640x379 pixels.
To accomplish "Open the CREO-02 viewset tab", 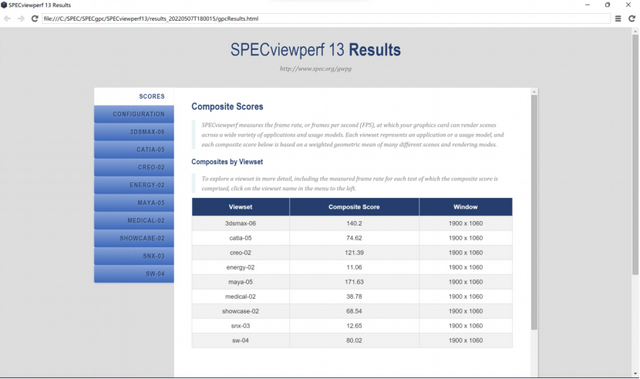I will (x=134, y=167).
